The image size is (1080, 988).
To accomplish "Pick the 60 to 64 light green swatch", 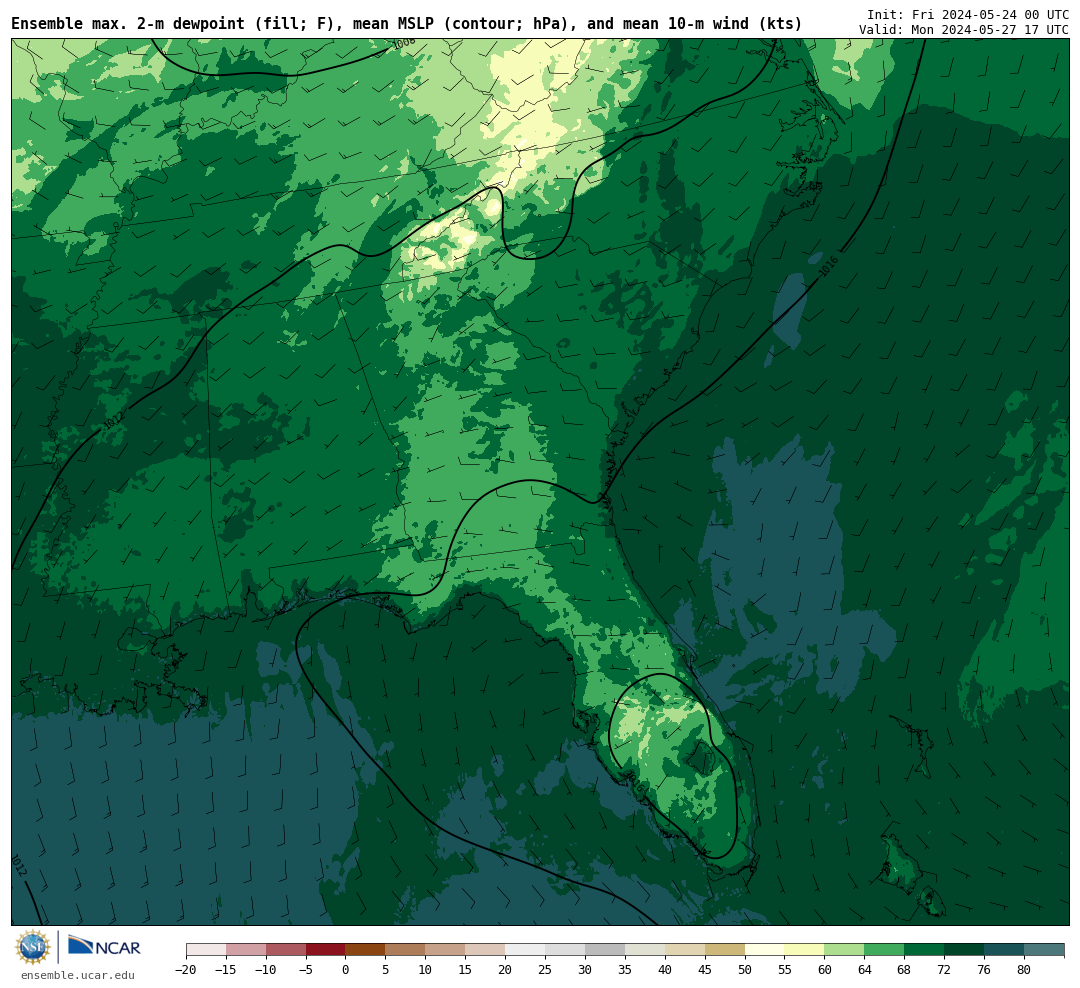I will [x=845, y=950].
